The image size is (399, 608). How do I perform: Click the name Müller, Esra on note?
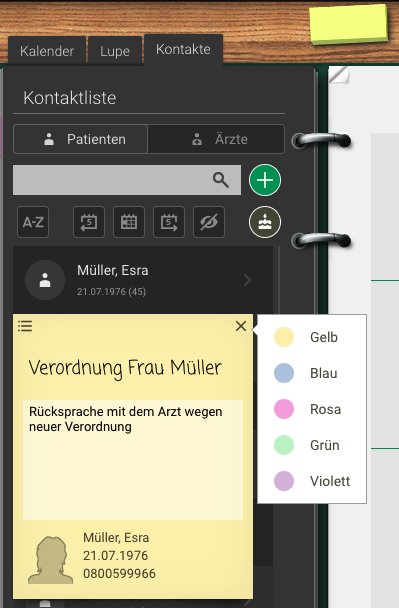[x=116, y=538]
